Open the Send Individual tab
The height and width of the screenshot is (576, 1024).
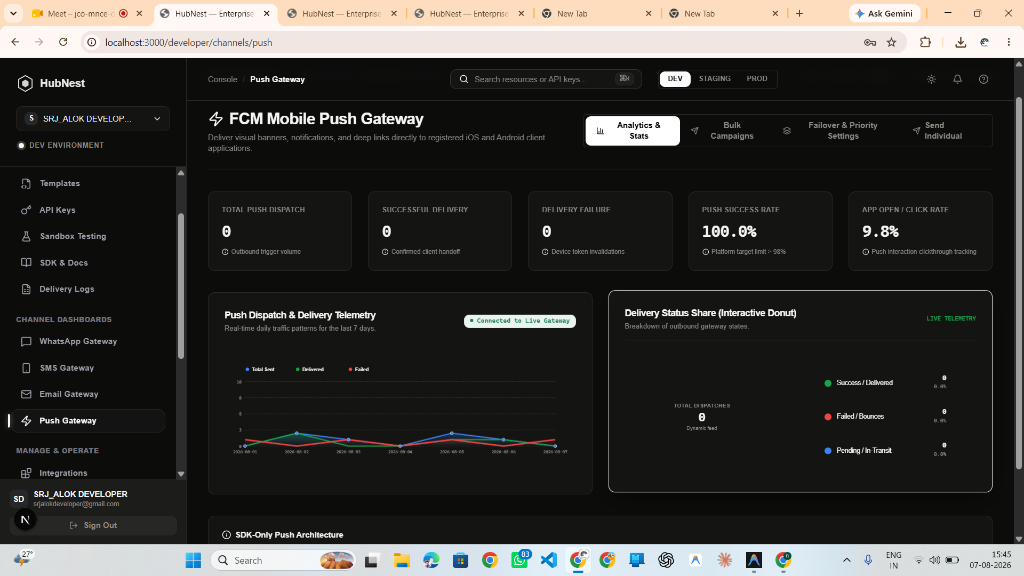pos(939,131)
